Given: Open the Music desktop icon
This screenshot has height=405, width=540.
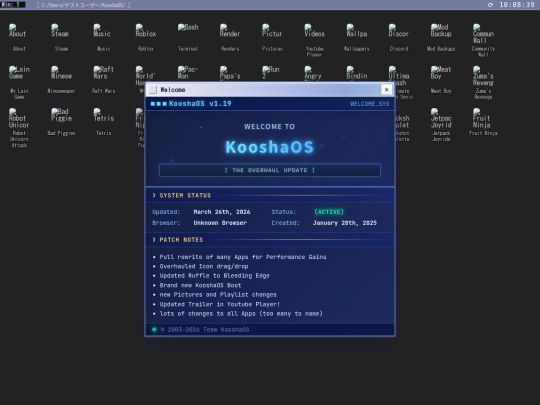Looking at the screenshot, I should click(x=103, y=38).
